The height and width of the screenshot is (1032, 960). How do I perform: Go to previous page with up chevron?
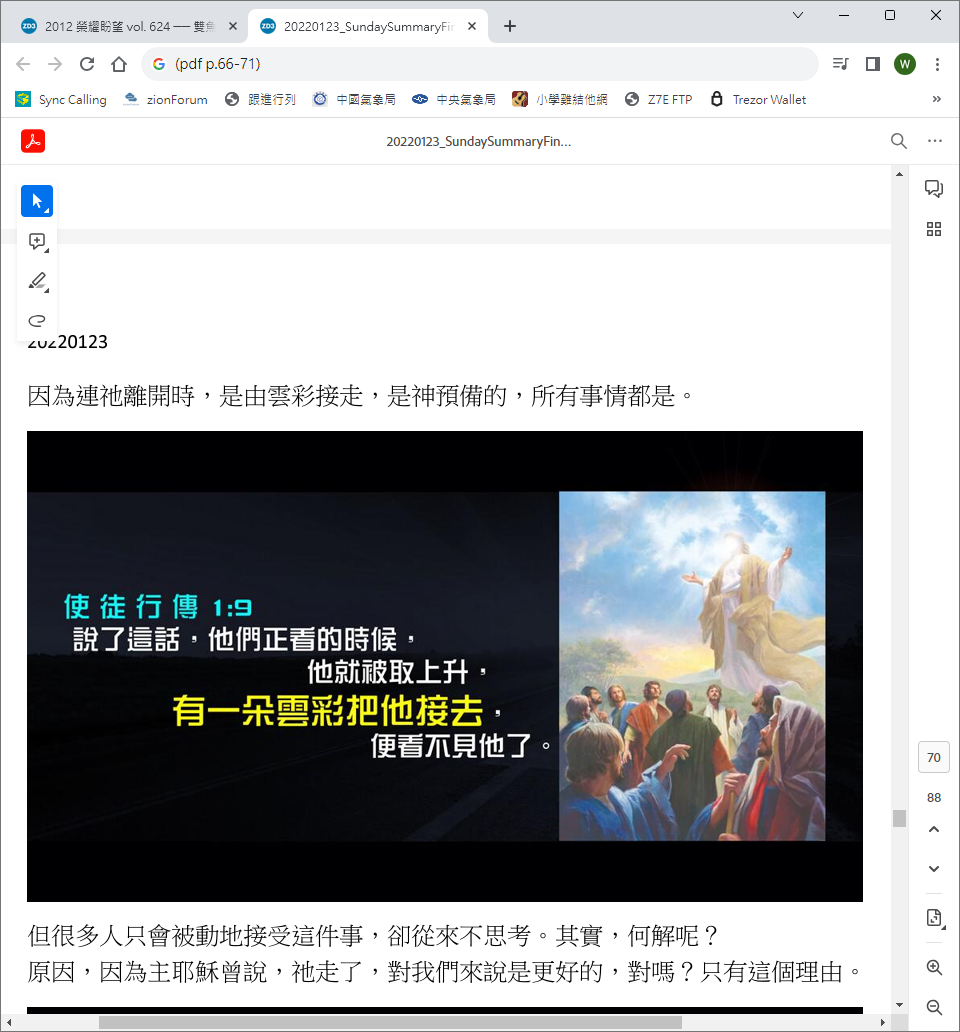pyautogui.click(x=934, y=829)
